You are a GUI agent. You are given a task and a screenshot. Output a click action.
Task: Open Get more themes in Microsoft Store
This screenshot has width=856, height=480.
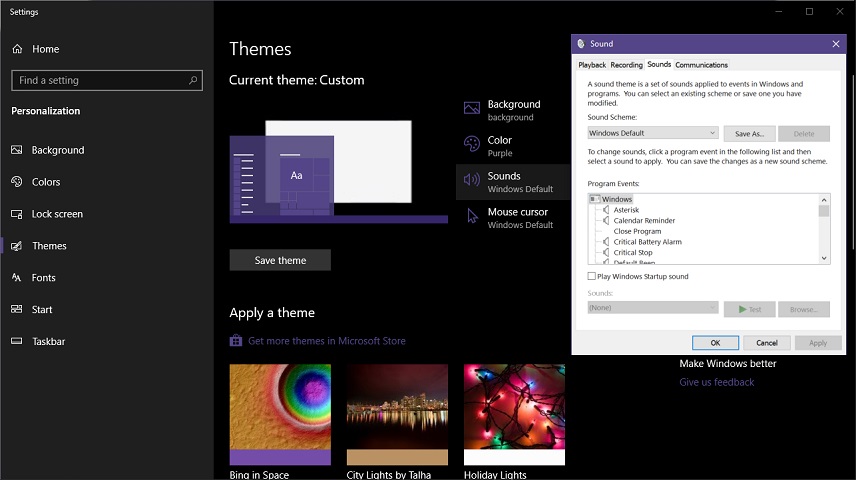tap(326, 341)
